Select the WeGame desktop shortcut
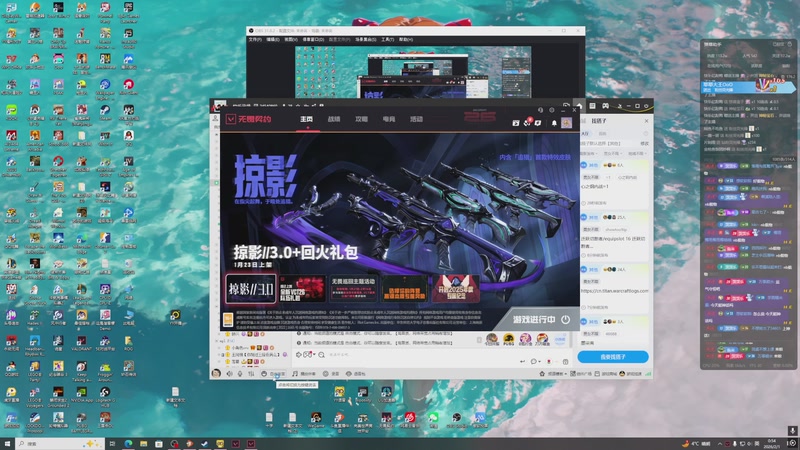This screenshot has width=800, height=450. pyautogui.click(x=316, y=420)
